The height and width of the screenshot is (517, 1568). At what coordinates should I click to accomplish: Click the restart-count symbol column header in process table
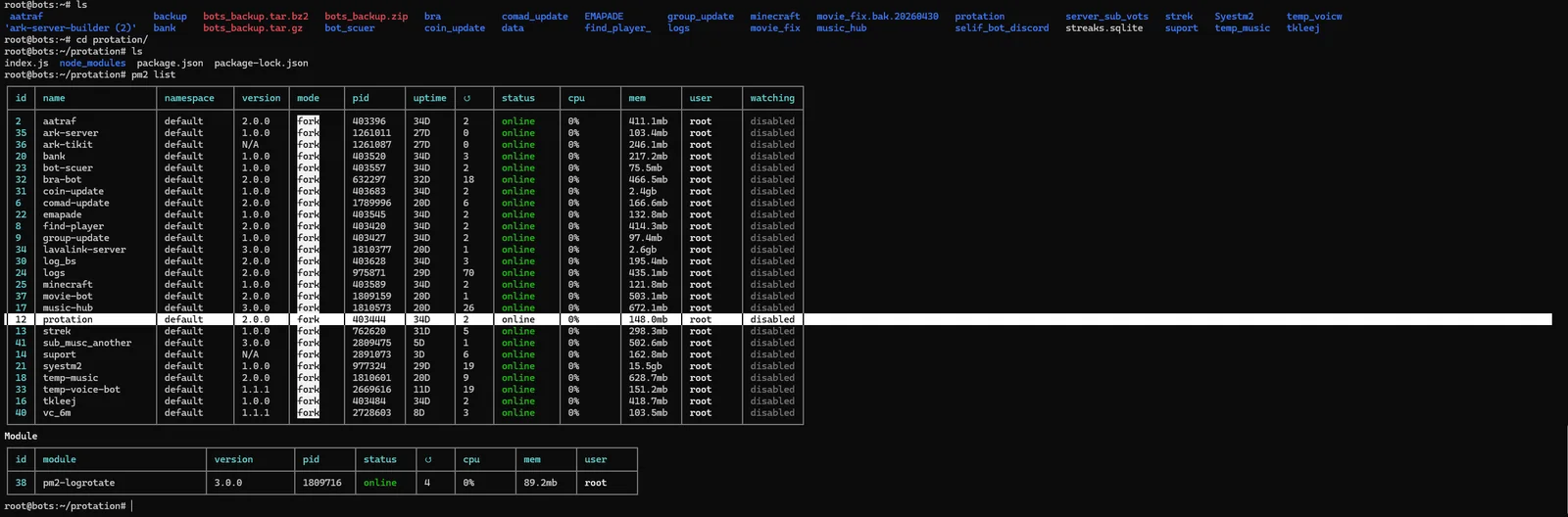click(466, 98)
